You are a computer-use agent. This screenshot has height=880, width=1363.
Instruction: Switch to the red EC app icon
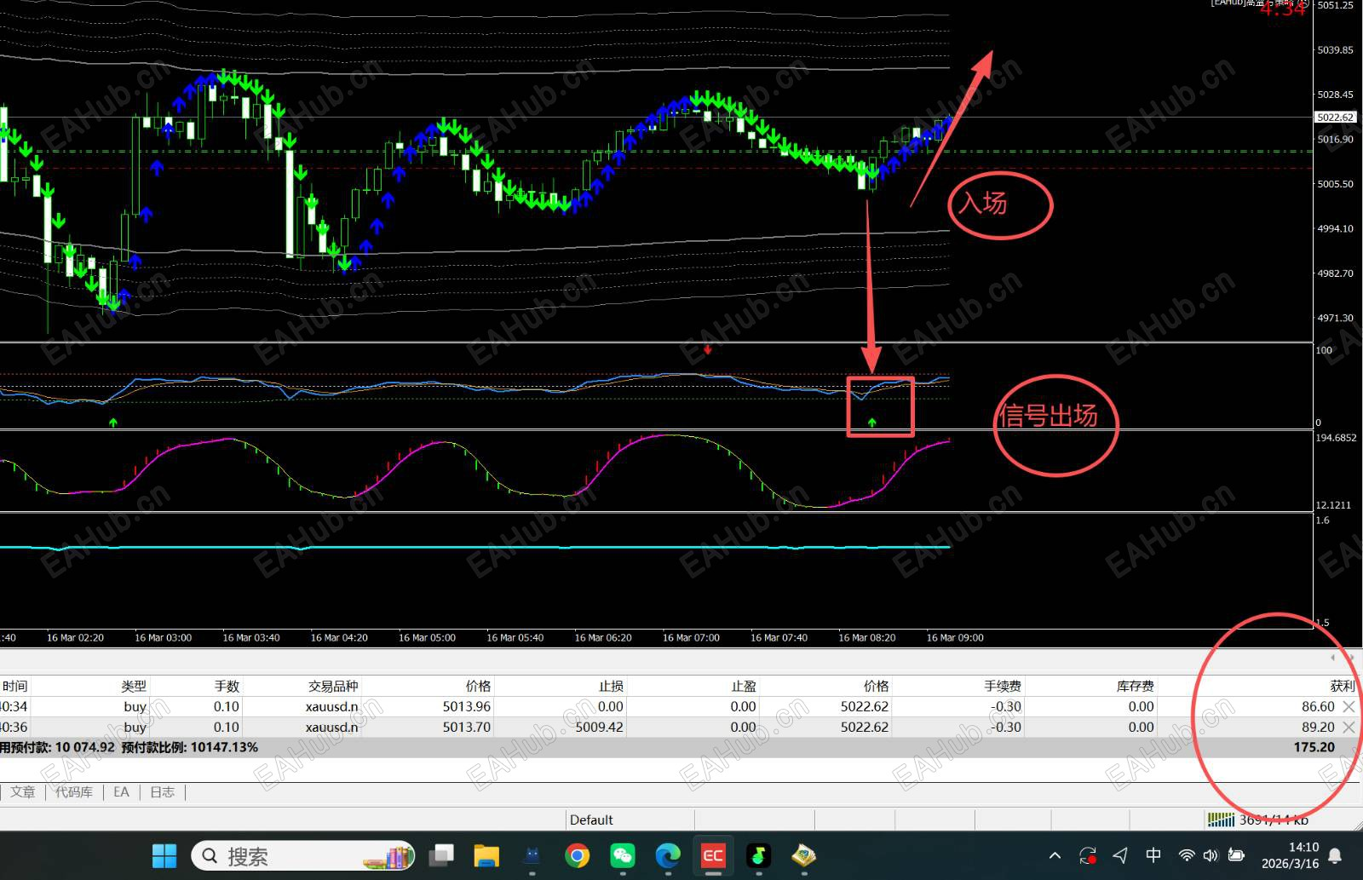pos(713,856)
